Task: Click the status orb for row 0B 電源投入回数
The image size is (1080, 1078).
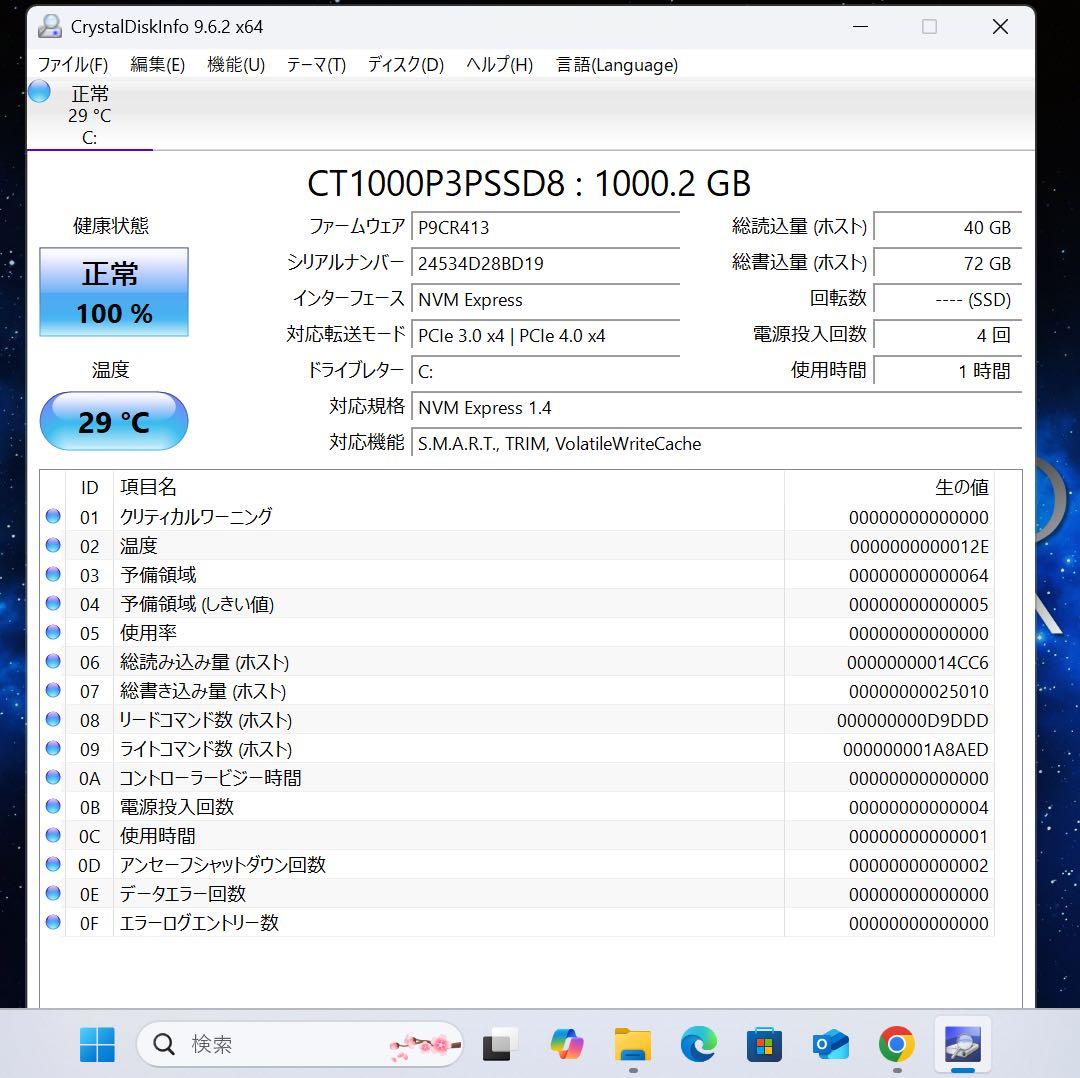Action: (53, 806)
